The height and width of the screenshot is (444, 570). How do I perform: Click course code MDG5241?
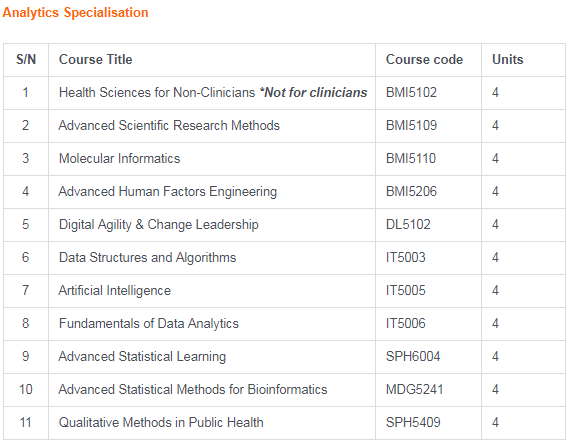[414, 390]
